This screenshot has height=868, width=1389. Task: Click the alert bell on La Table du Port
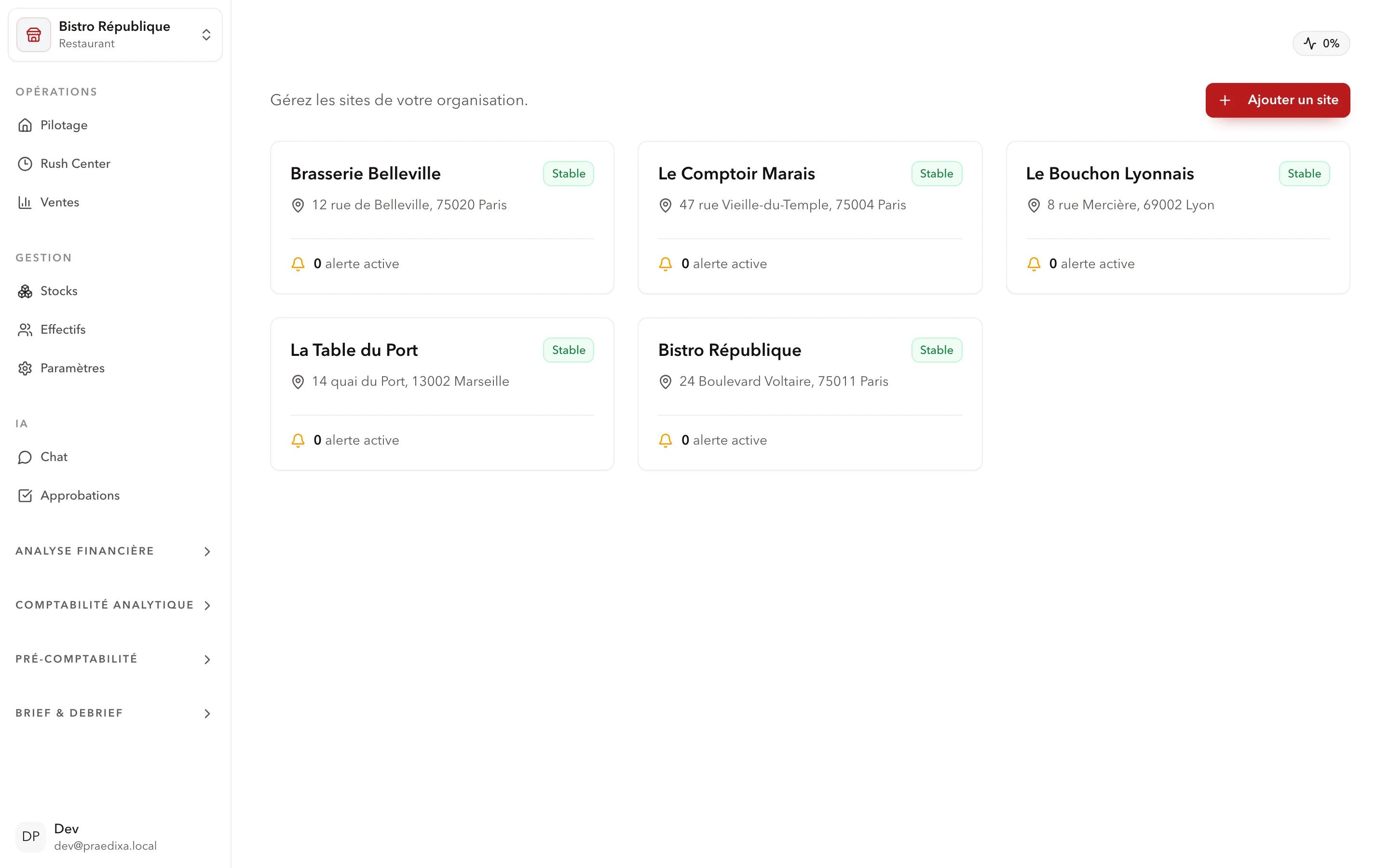coord(298,440)
